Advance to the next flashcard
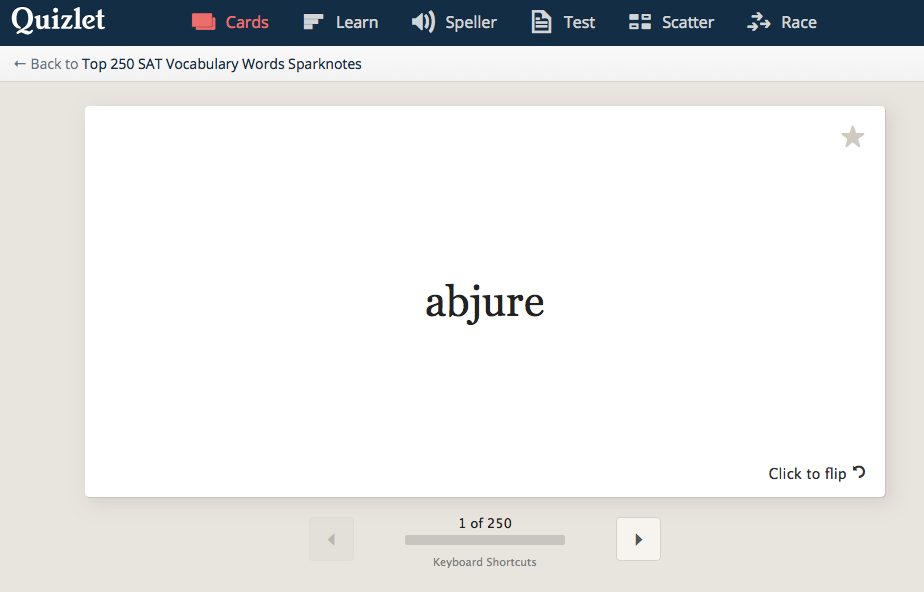 [x=638, y=539]
